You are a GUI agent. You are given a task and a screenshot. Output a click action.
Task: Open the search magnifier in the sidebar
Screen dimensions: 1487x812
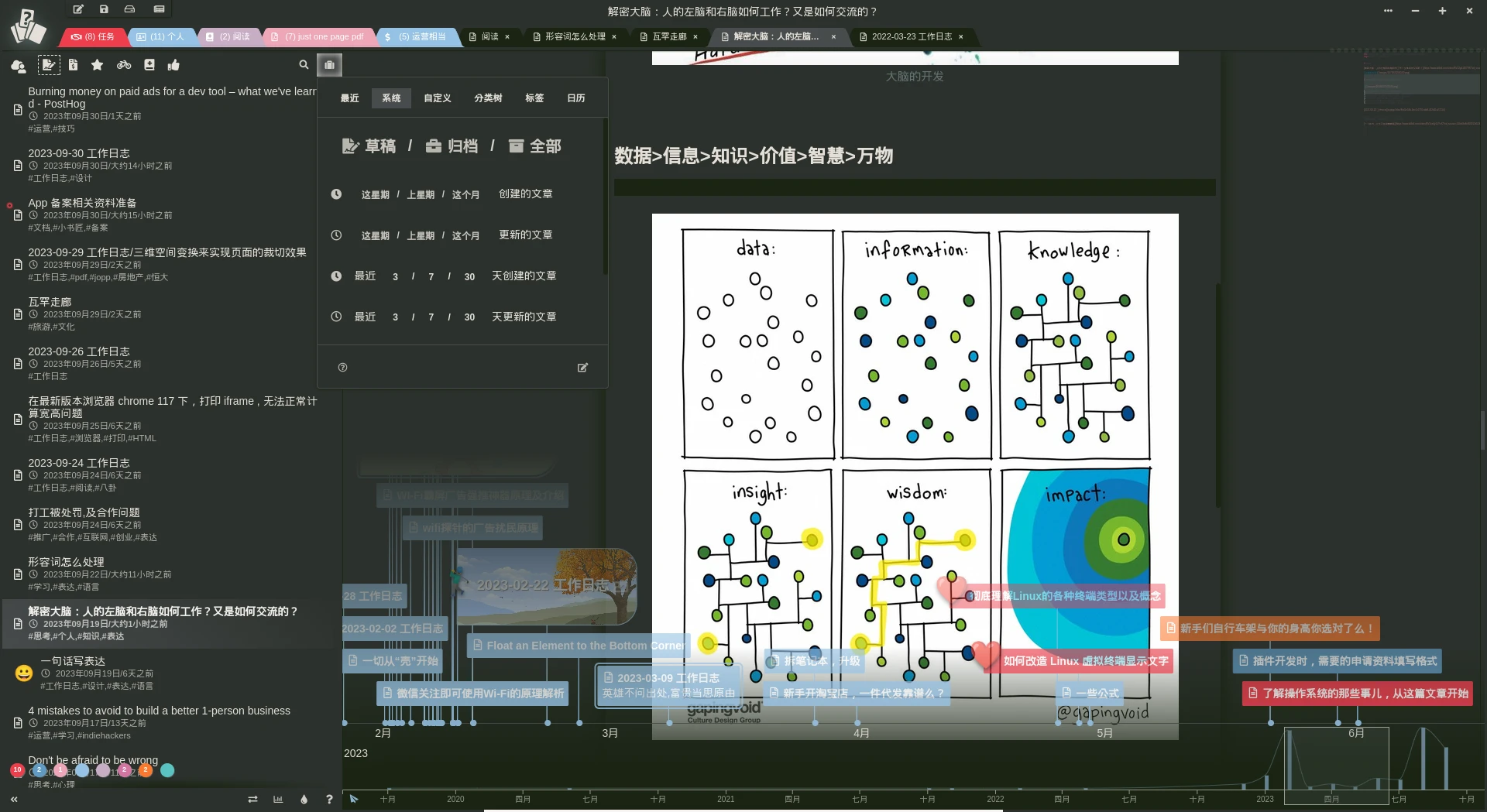coord(304,65)
